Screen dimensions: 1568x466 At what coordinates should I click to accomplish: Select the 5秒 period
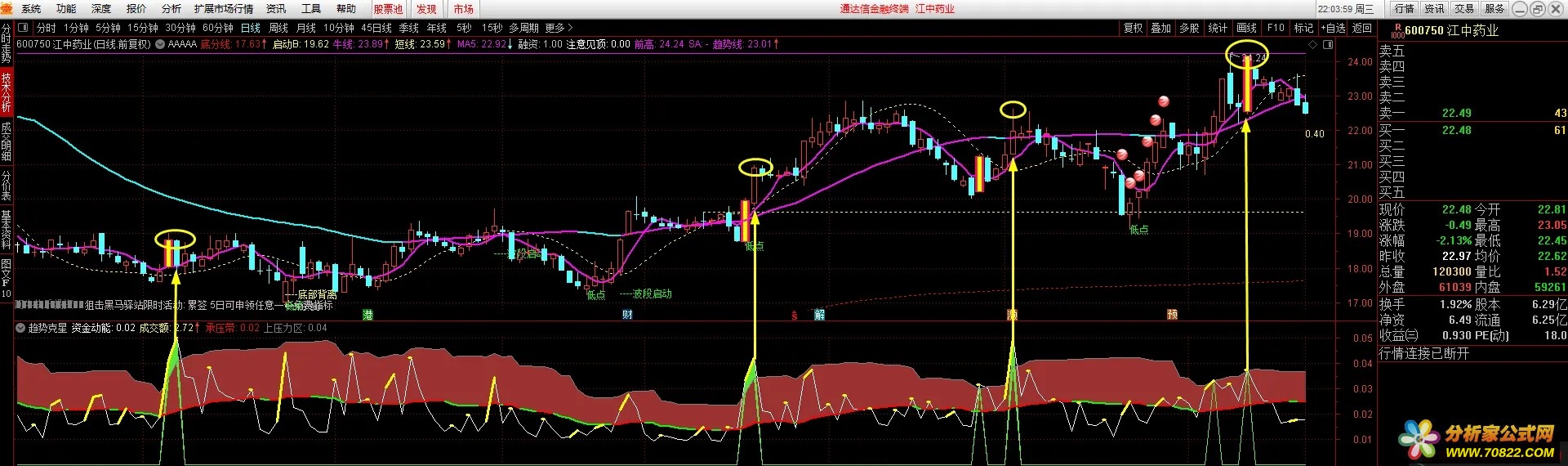(x=464, y=28)
